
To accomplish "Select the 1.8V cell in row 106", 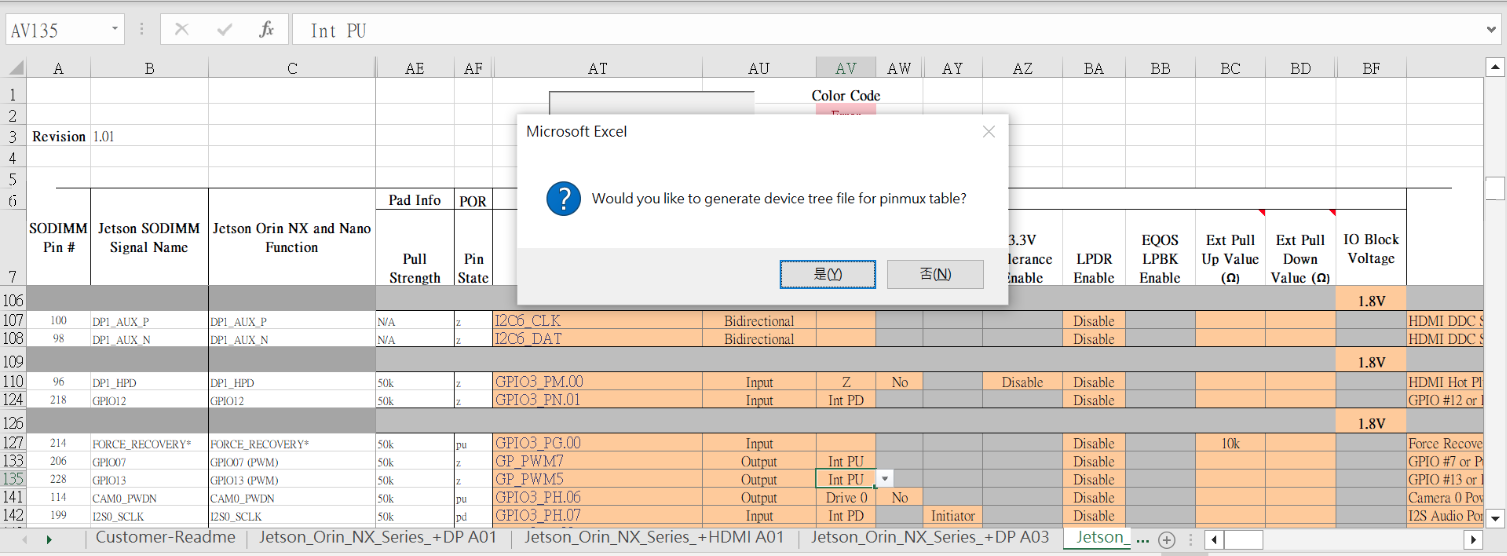I will coord(1371,299).
